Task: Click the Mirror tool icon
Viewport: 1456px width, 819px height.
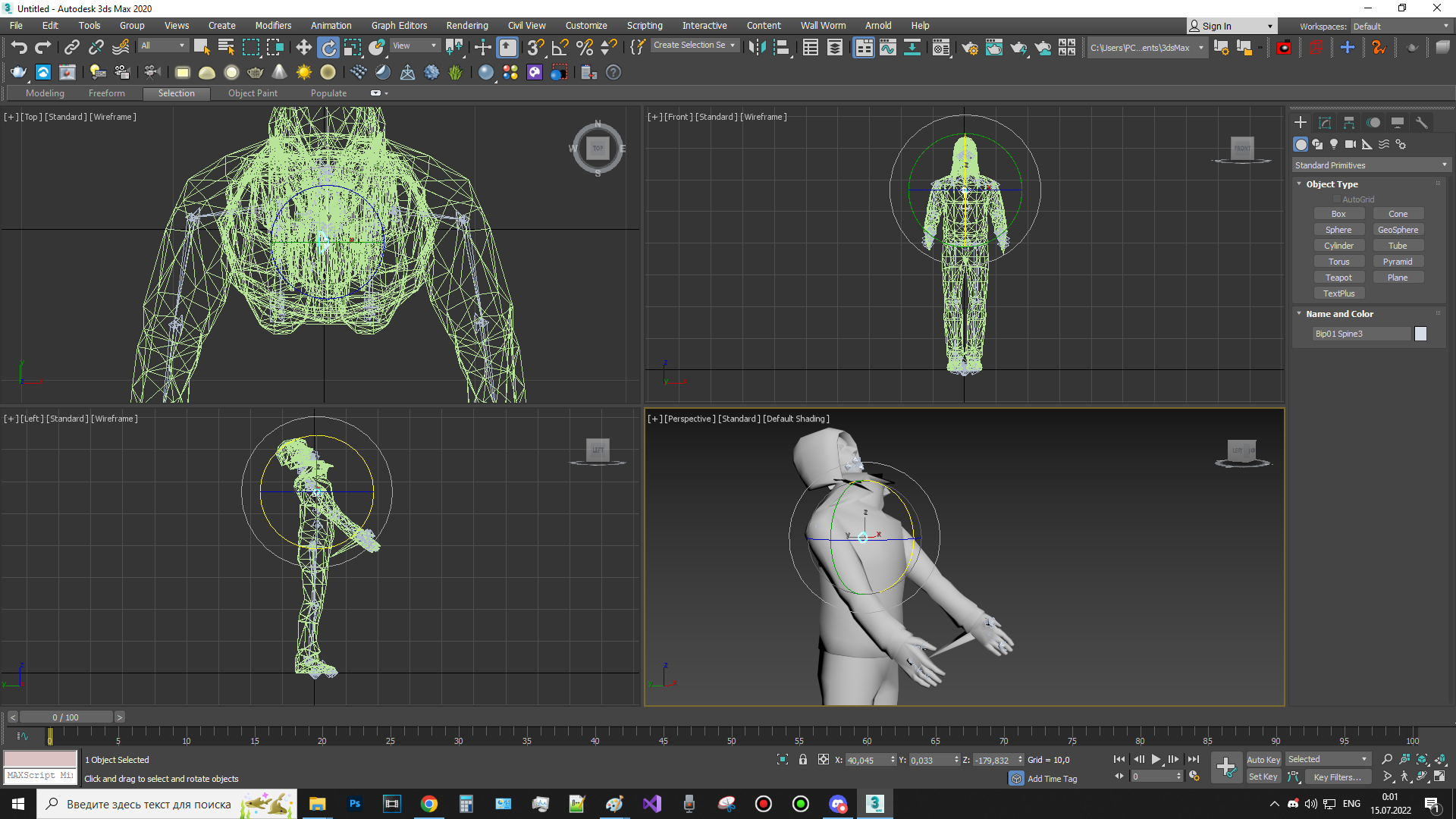Action: [756, 47]
